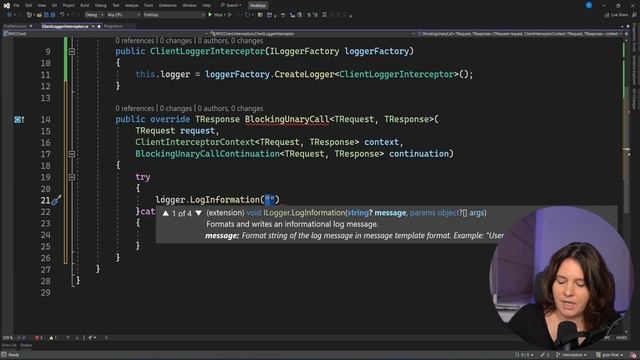
Task: Open the Edit menu
Action: 29,6
